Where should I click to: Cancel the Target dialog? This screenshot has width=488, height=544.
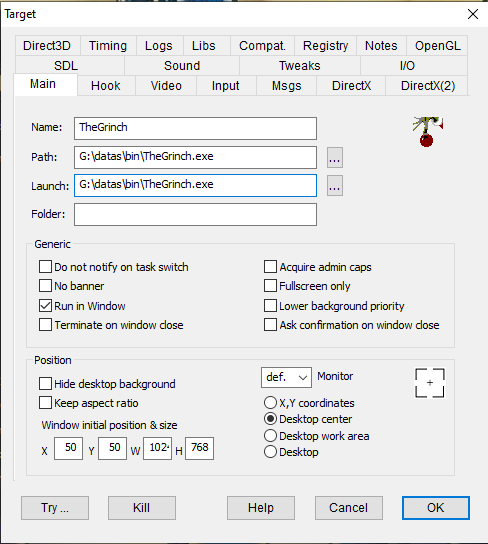click(349, 508)
